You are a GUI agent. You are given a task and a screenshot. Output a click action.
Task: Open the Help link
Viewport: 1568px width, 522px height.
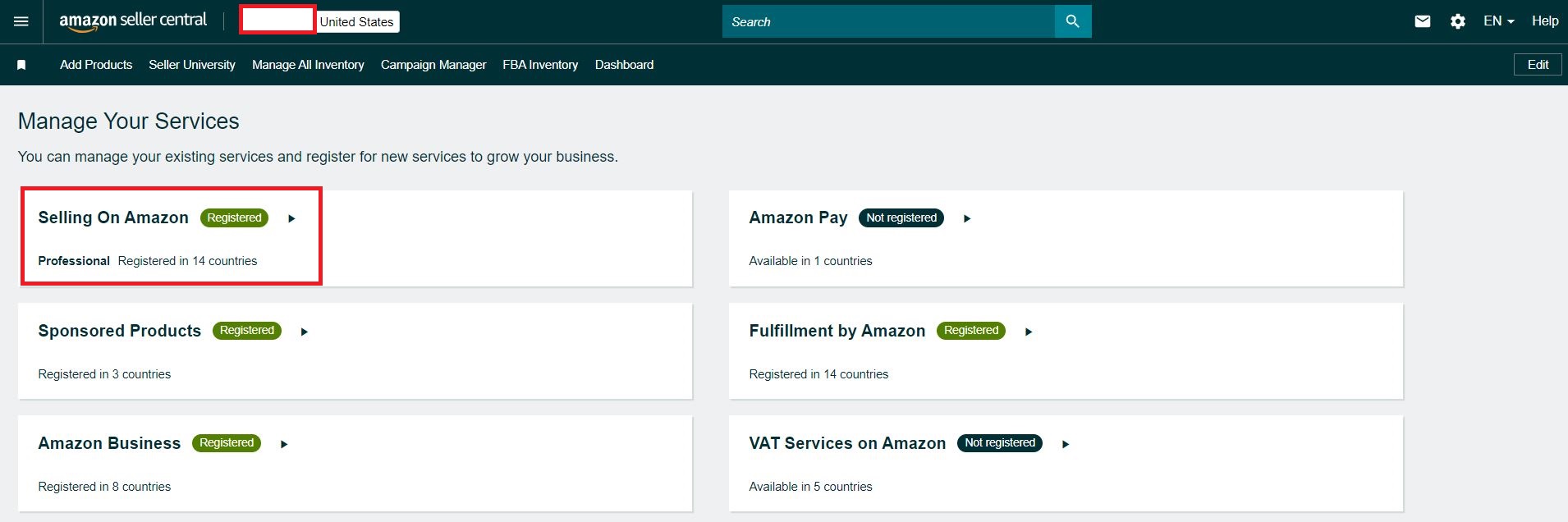tap(1545, 21)
